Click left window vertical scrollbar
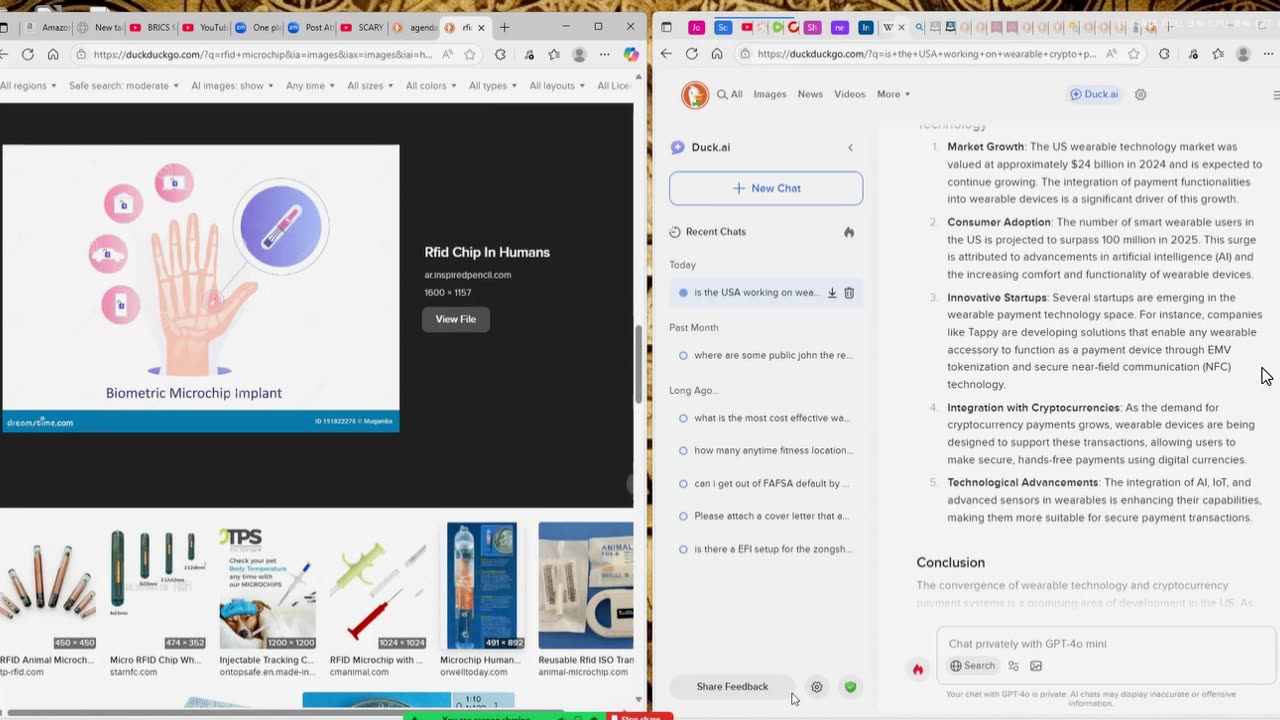Image resolution: width=1280 pixels, height=720 pixels. (x=639, y=365)
